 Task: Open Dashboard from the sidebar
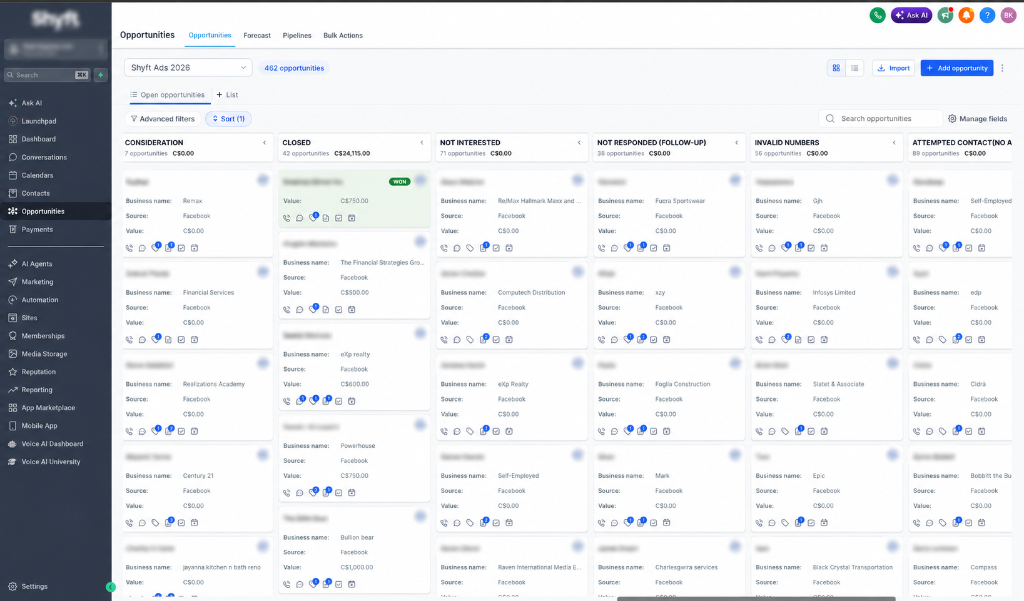(x=39, y=139)
